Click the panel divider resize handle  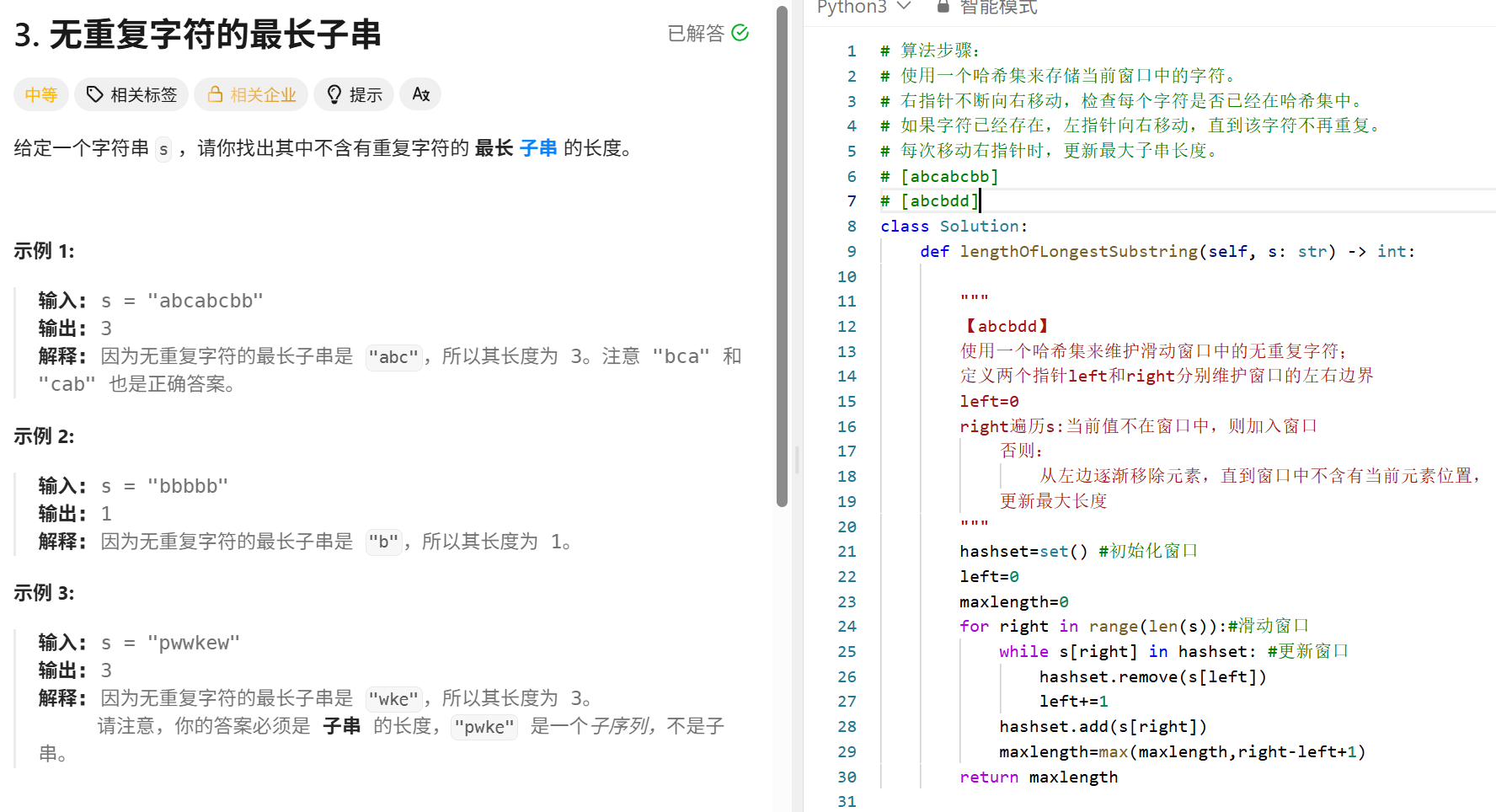click(797, 460)
